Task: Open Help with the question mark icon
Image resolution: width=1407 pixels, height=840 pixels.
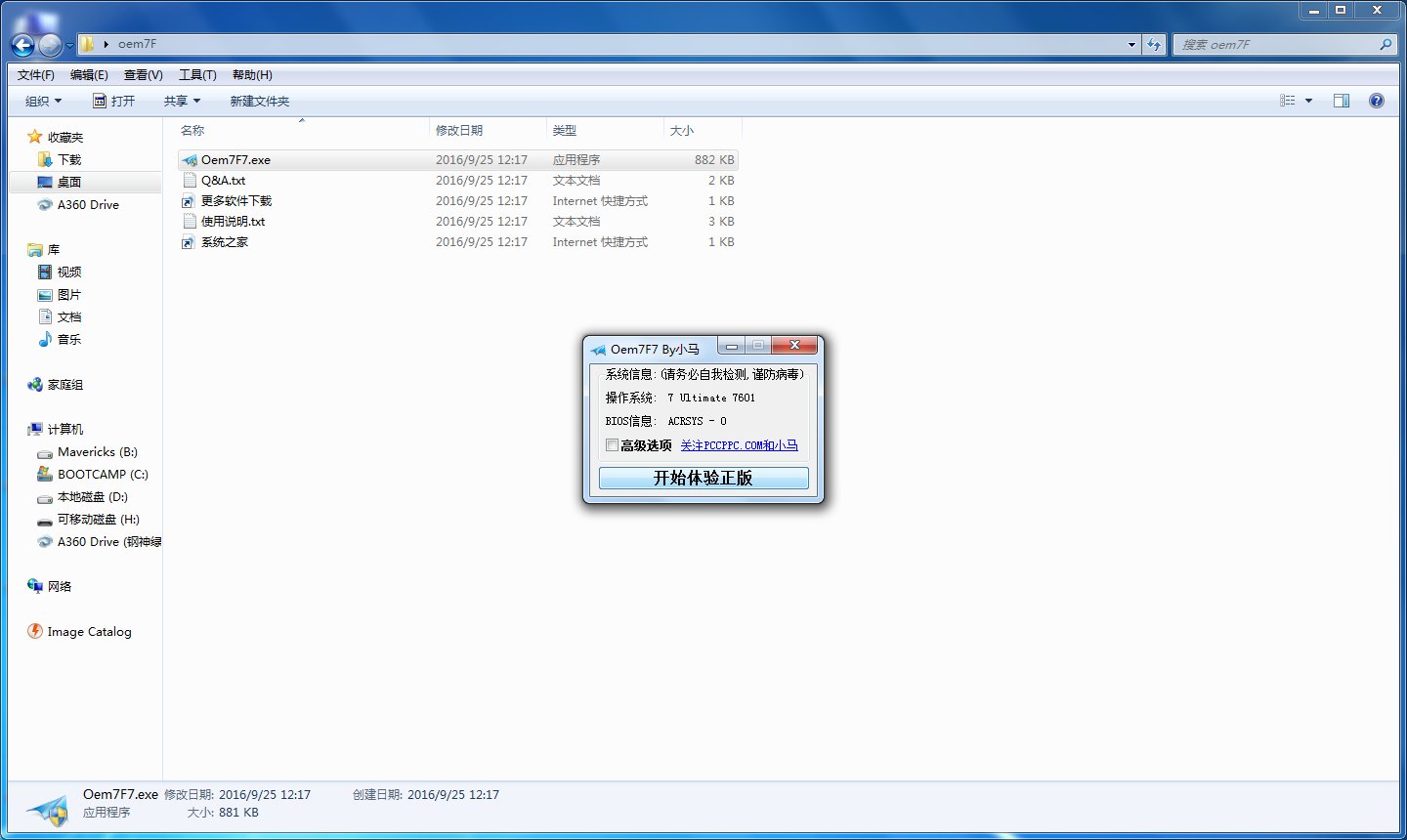Action: [x=1377, y=100]
